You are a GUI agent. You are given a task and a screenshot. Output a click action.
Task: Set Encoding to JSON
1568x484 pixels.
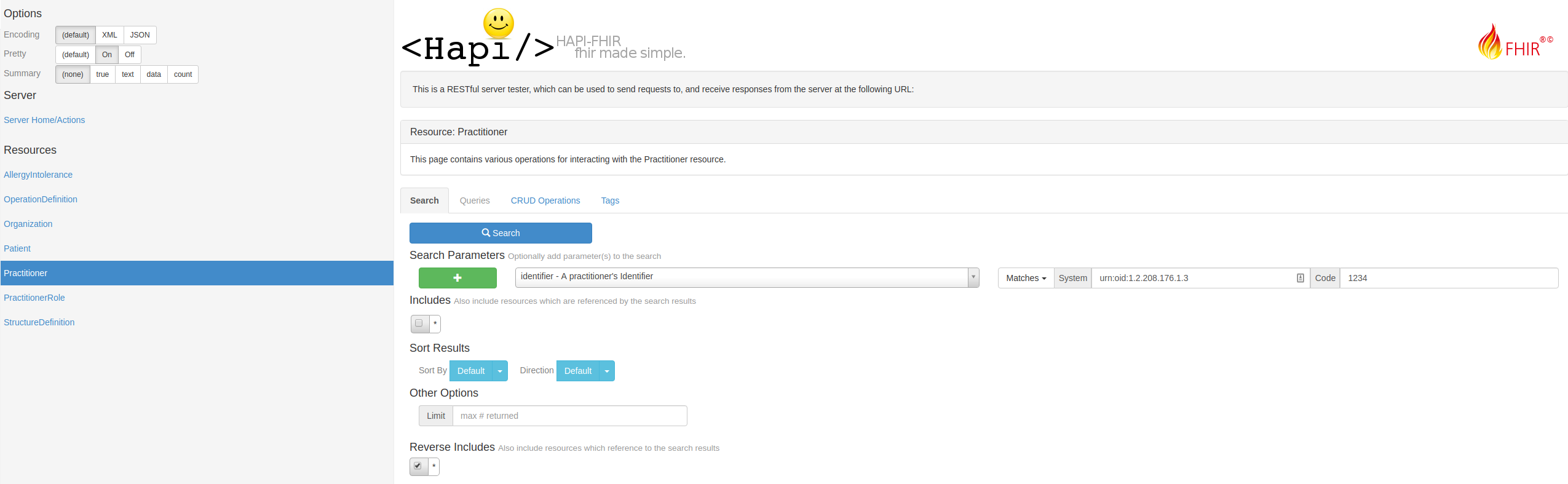pyautogui.click(x=140, y=35)
